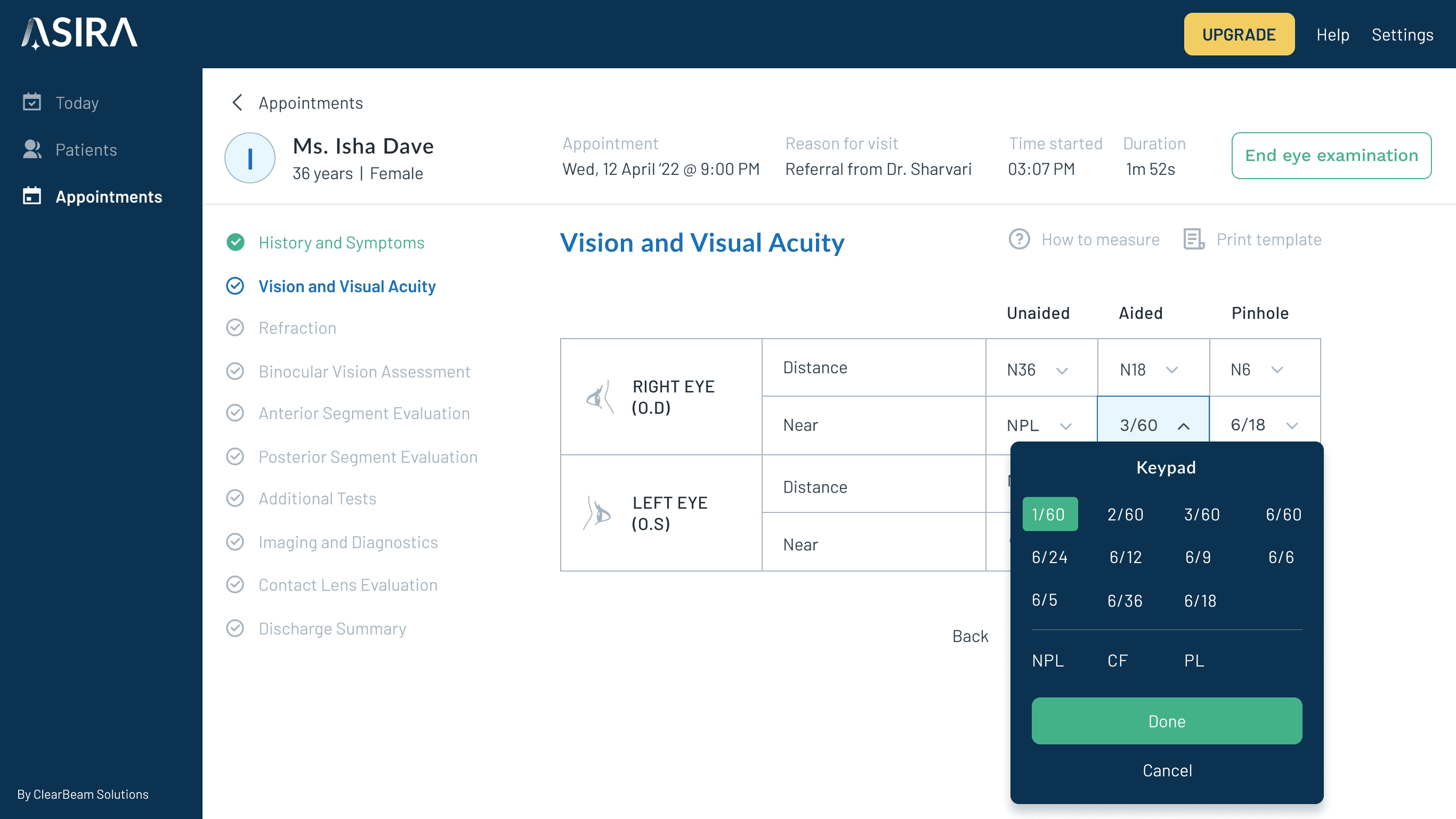This screenshot has height=819, width=1456.
Task: Click the History and Symptoms green checkmark
Action: pyautogui.click(x=235, y=242)
